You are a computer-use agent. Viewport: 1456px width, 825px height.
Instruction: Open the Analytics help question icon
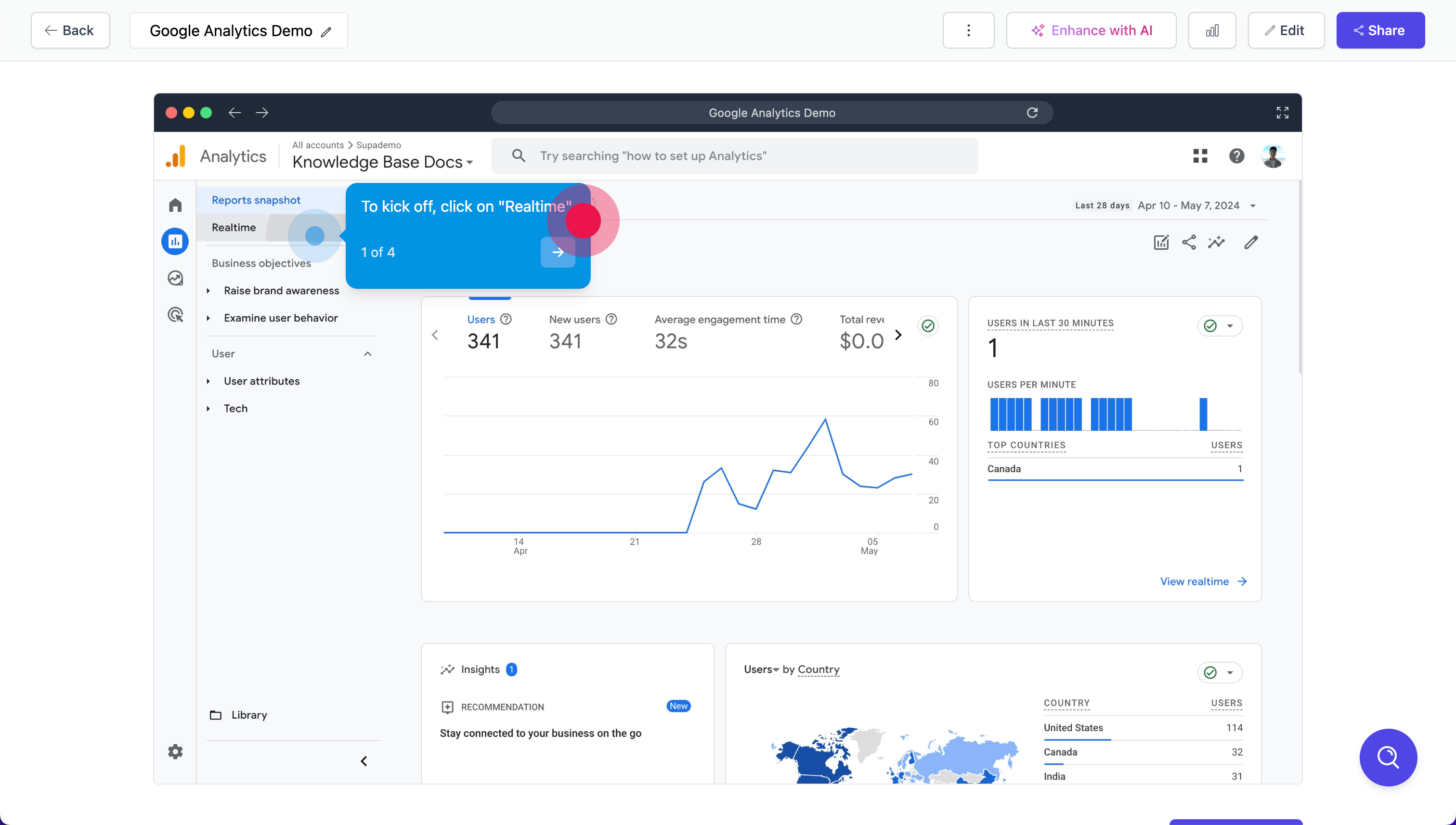(1236, 156)
